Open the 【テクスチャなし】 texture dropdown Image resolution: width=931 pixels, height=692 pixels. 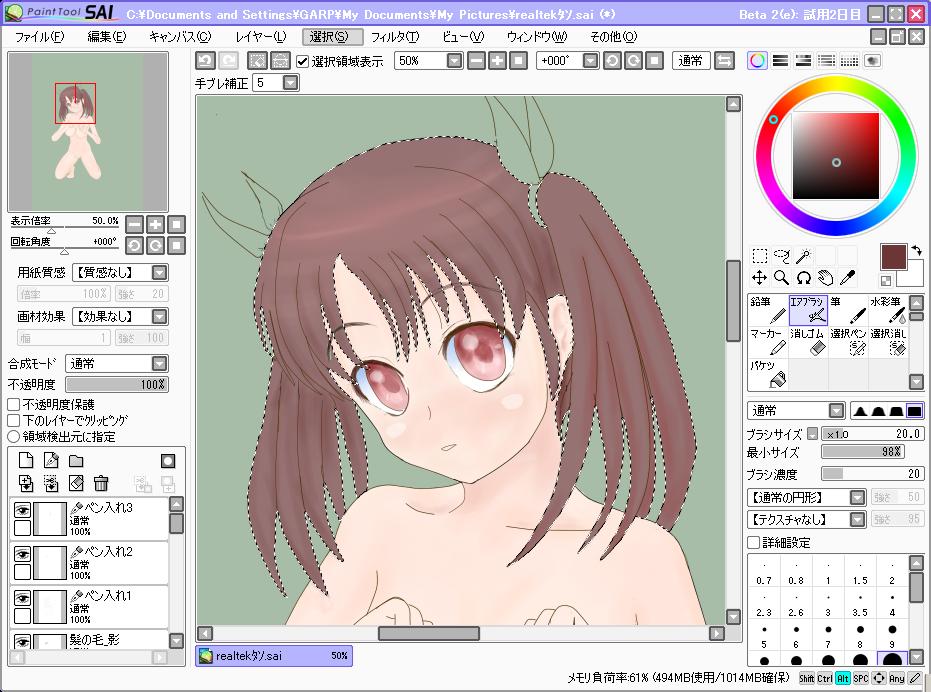[x=857, y=520]
